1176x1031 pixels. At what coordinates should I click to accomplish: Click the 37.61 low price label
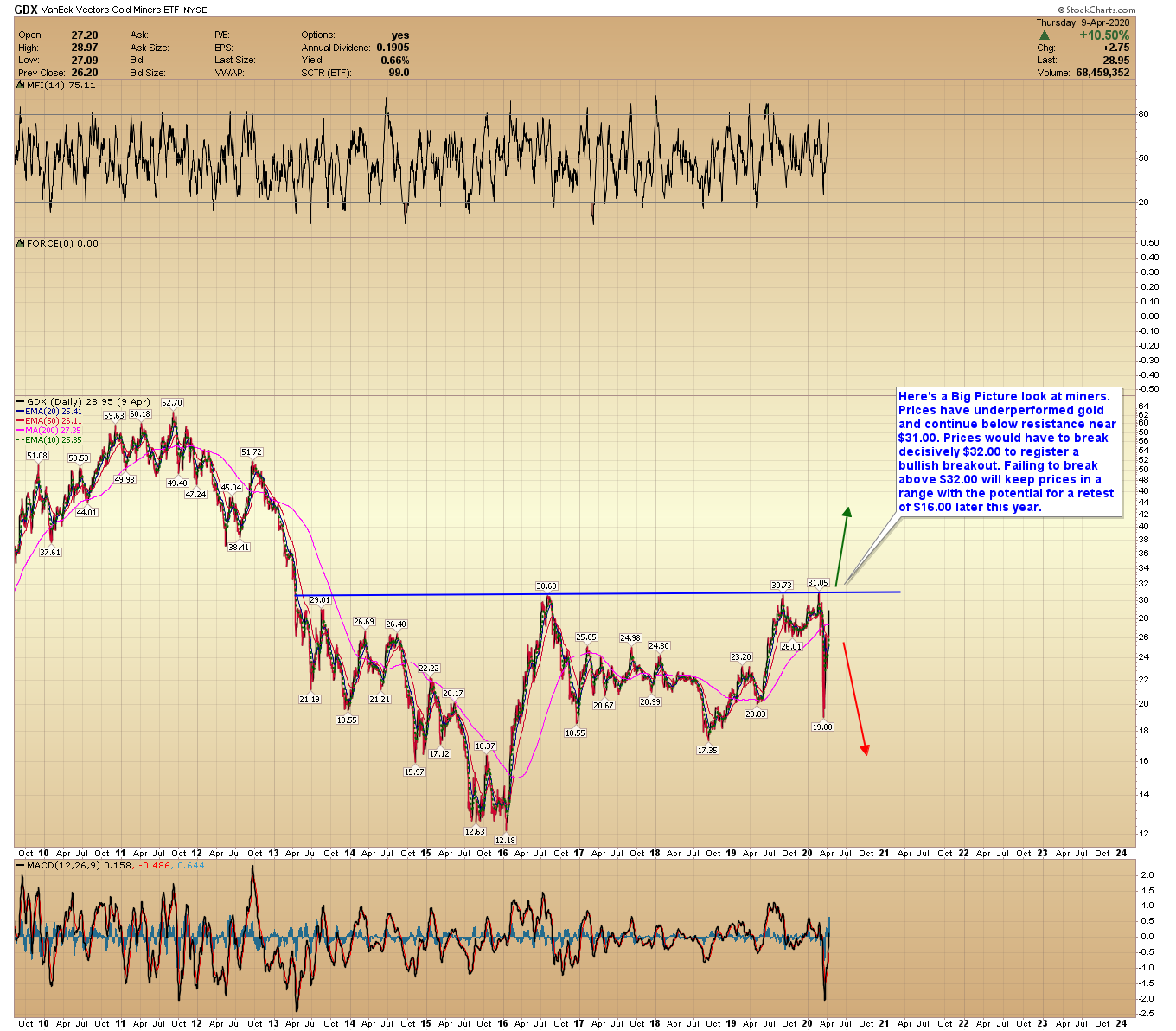(x=50, y=552)
